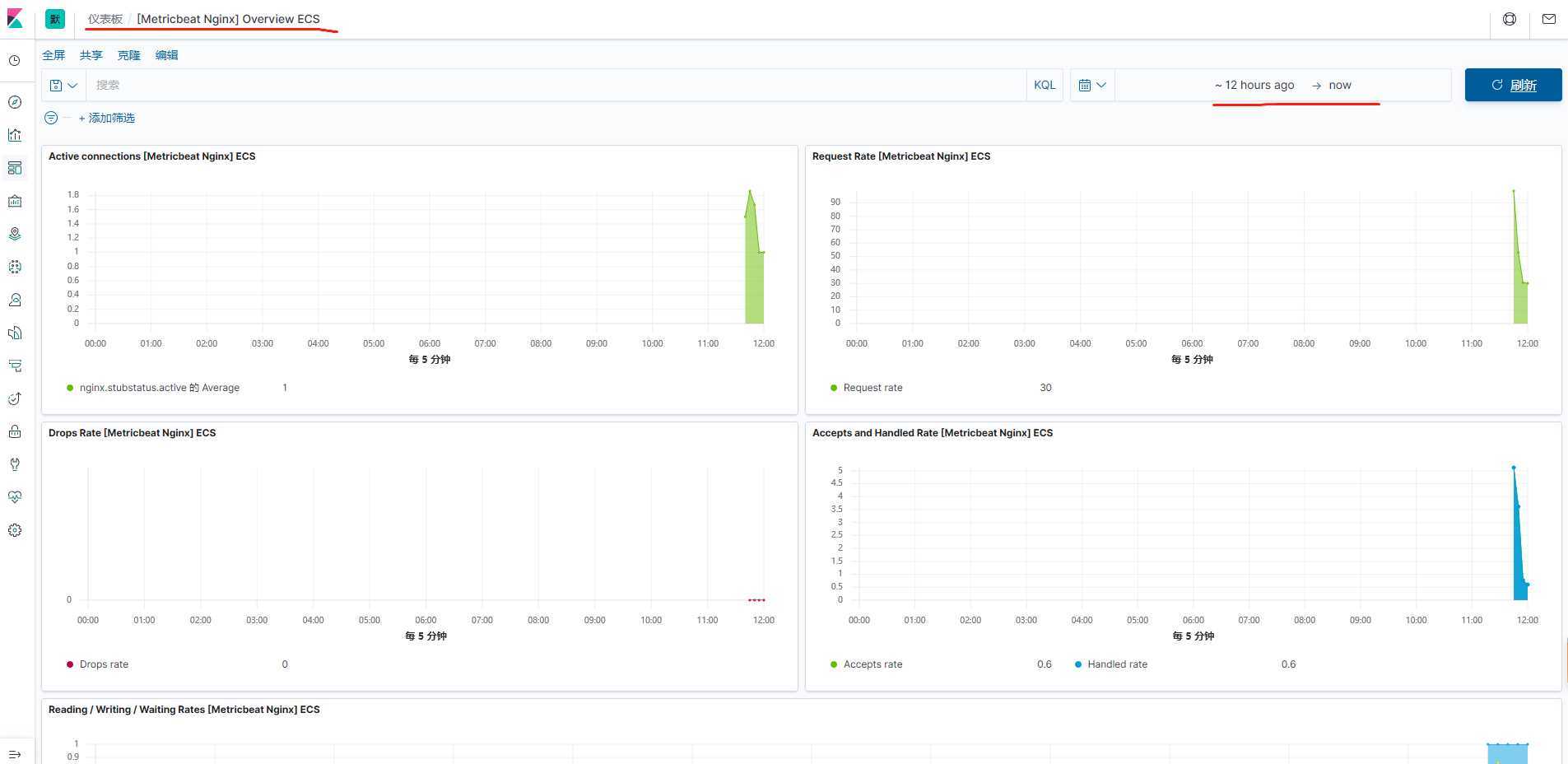Open Uptime icon in sidebar
This screenshot has height=764, width=1568.
point(15,398)
